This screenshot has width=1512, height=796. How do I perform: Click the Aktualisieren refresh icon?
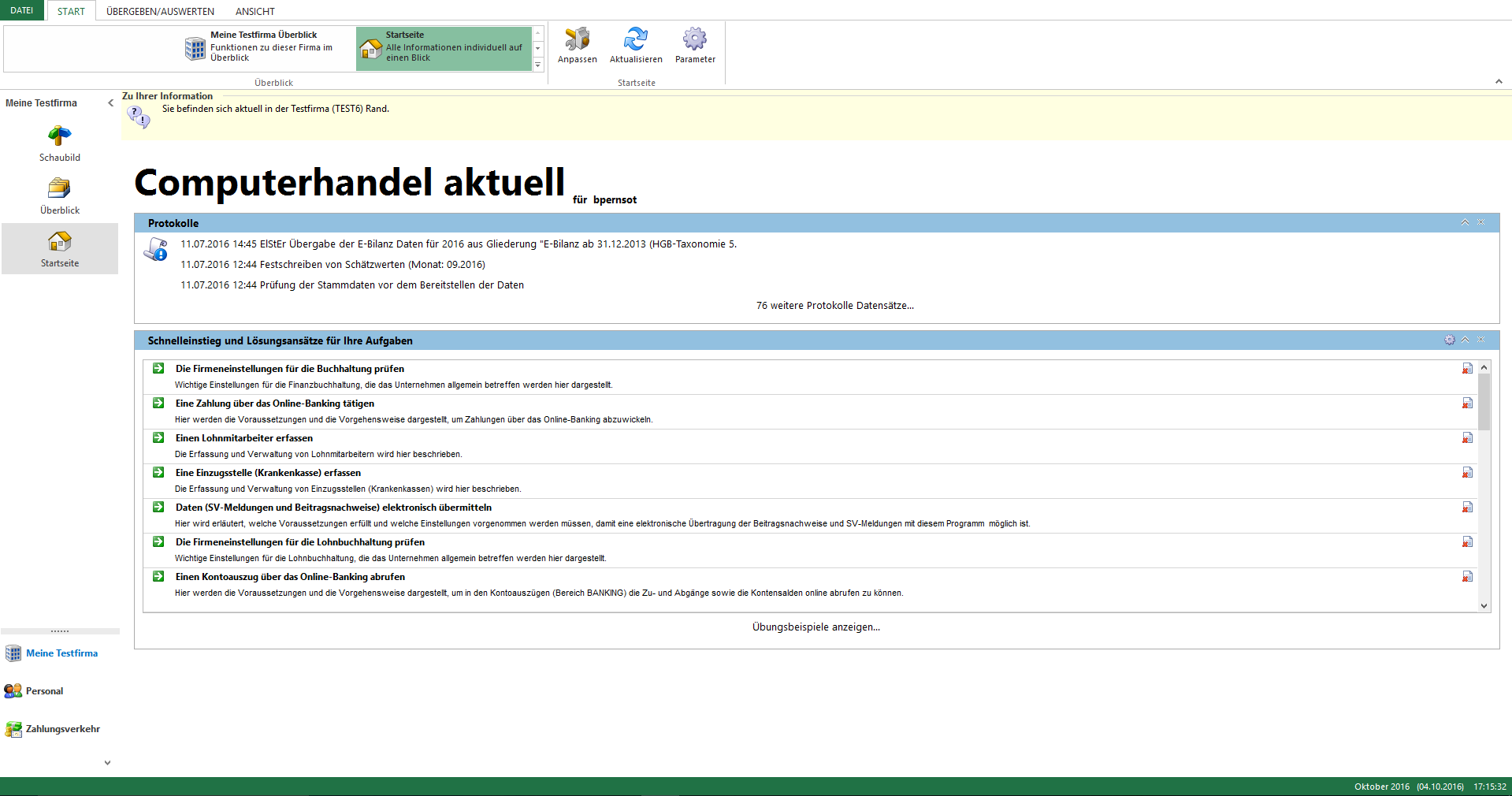(635, 39)
